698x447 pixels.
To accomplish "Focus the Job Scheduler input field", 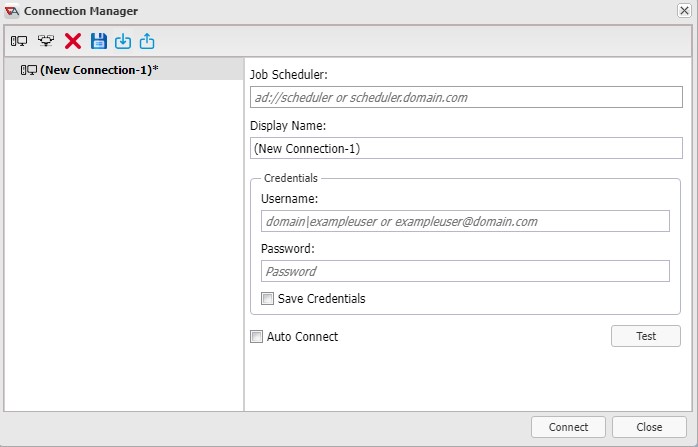I will [466, 97].
